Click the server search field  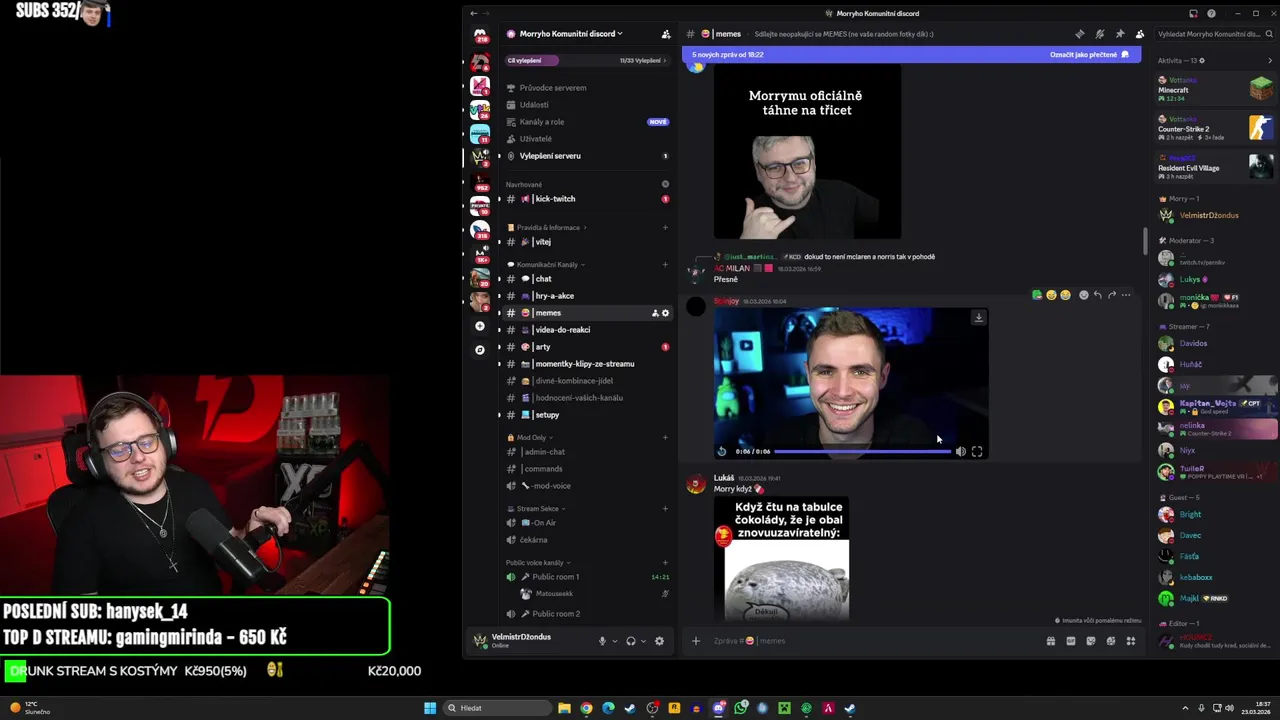[x=1215, y=34]
